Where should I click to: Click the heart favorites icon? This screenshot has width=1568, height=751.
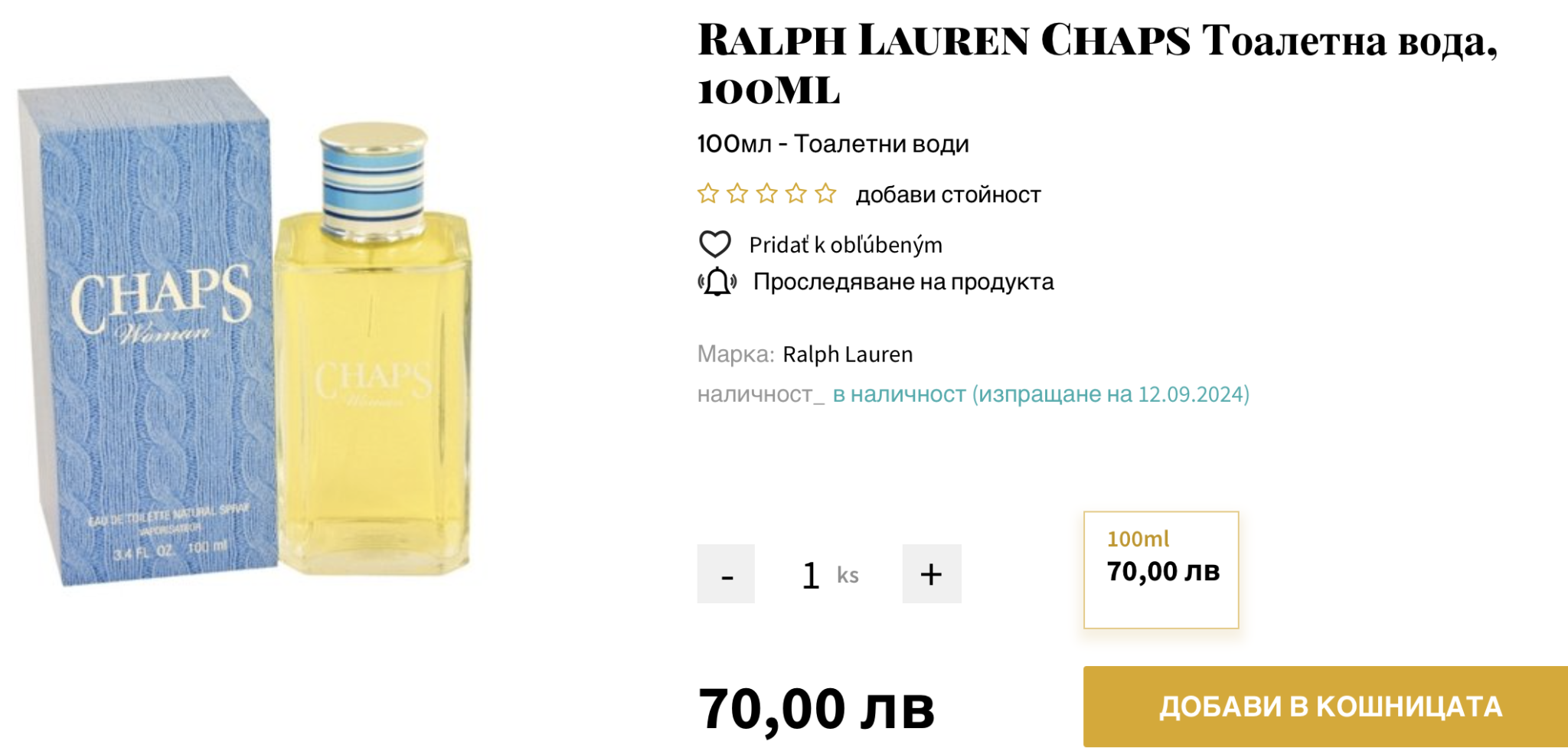(715, 244)
